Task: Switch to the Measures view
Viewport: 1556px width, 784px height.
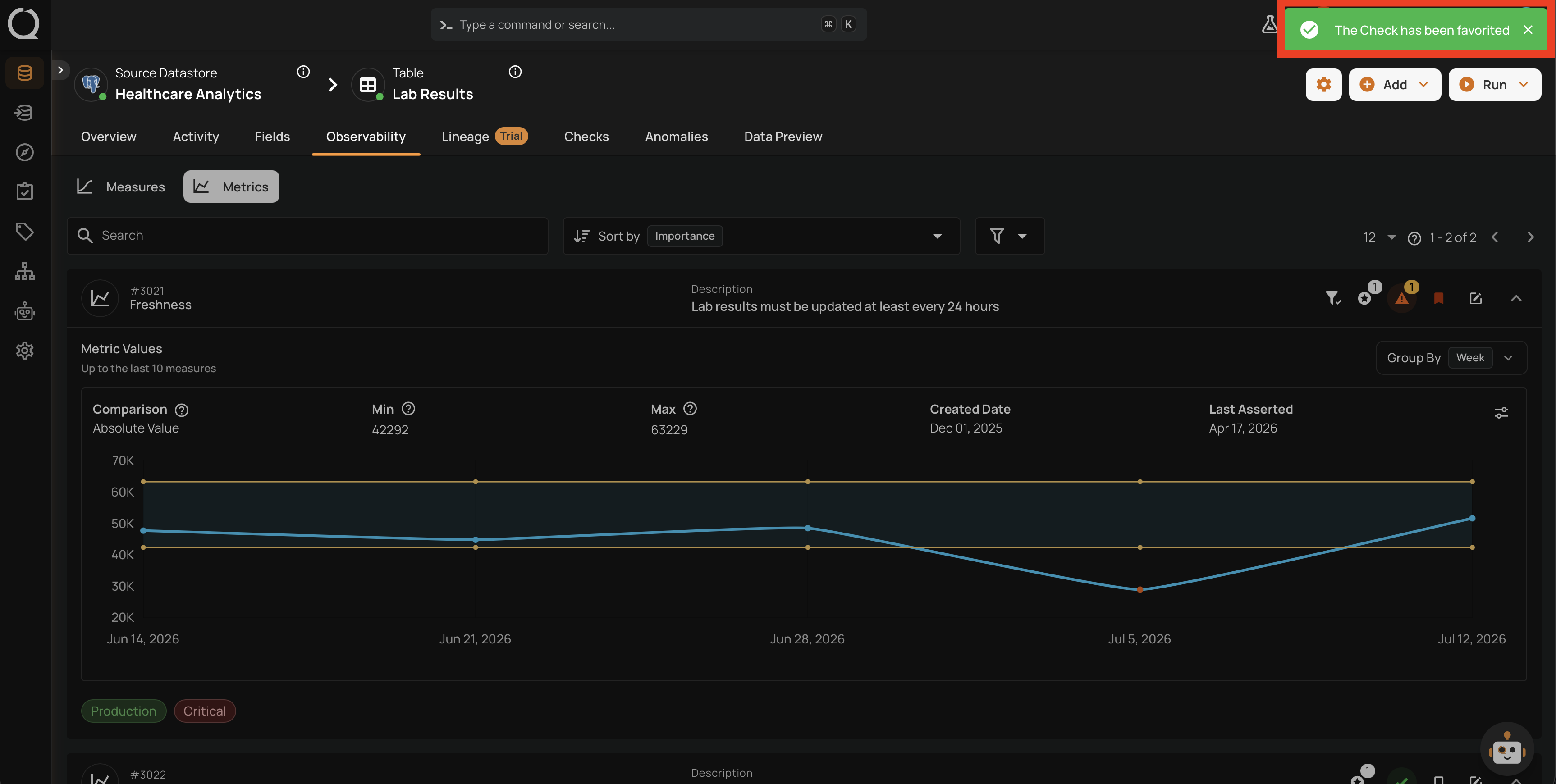Action: 121,187
